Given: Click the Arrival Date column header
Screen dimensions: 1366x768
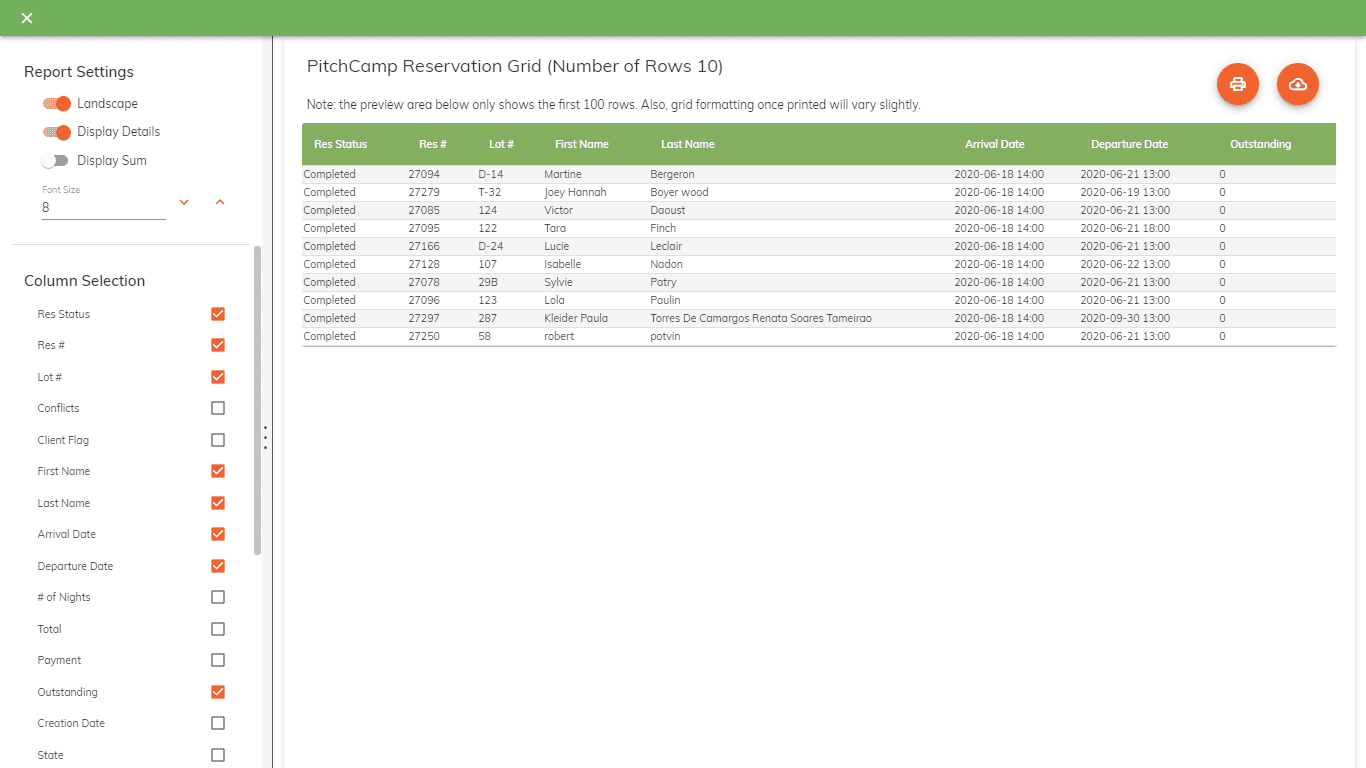Looking at the screenshot, I should (995, 144).
